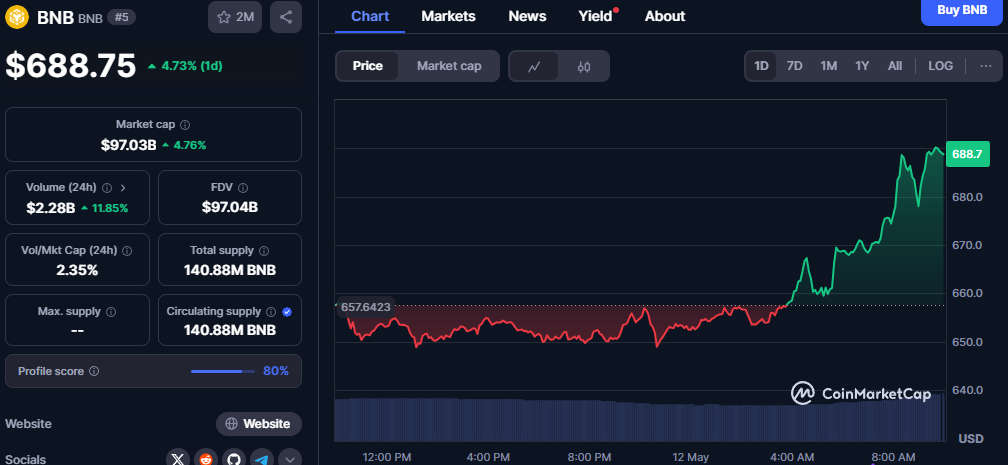Expand more socials dropdown chevron

point(289,459)
